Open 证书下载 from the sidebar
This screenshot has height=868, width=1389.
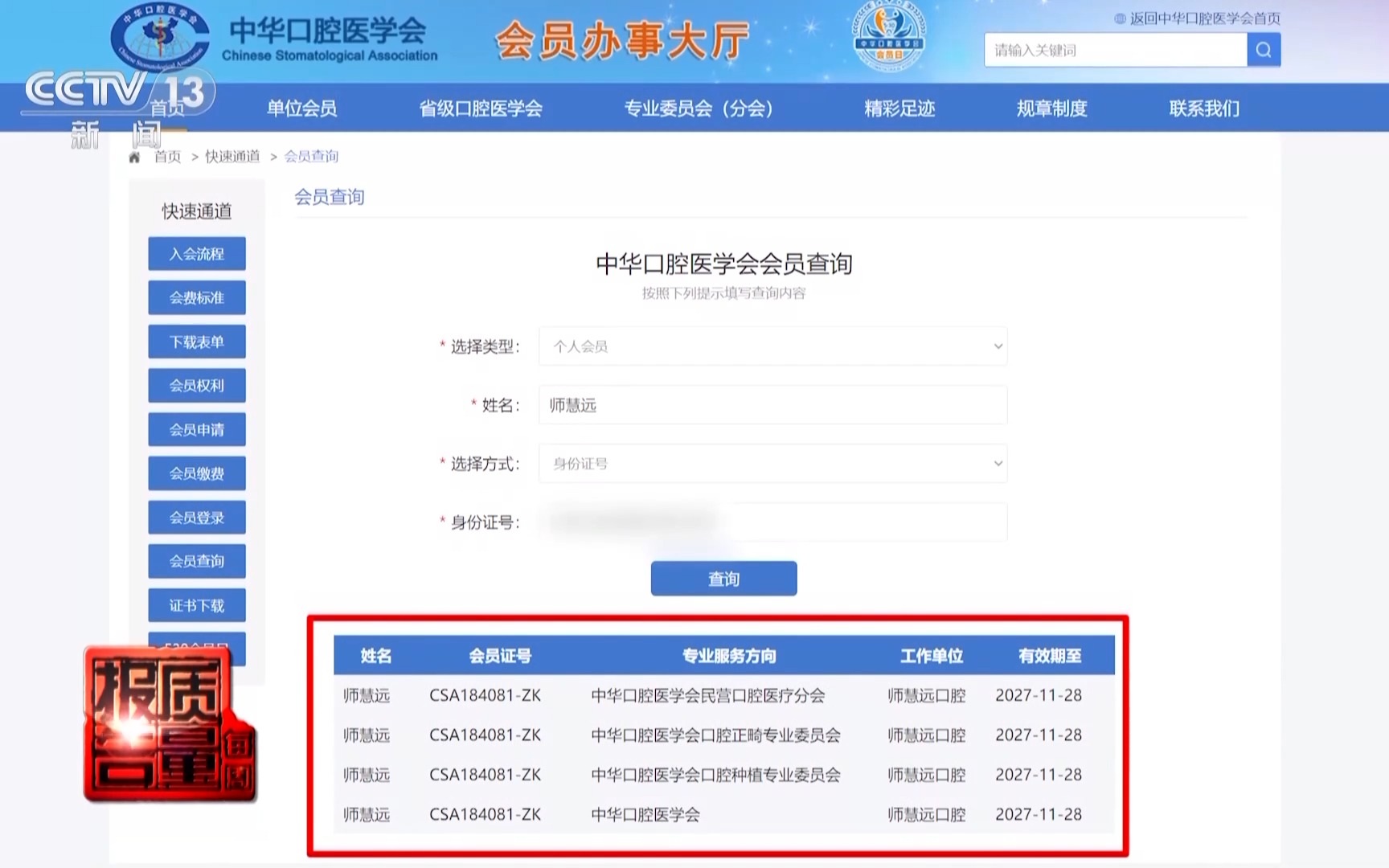point(197,605)
